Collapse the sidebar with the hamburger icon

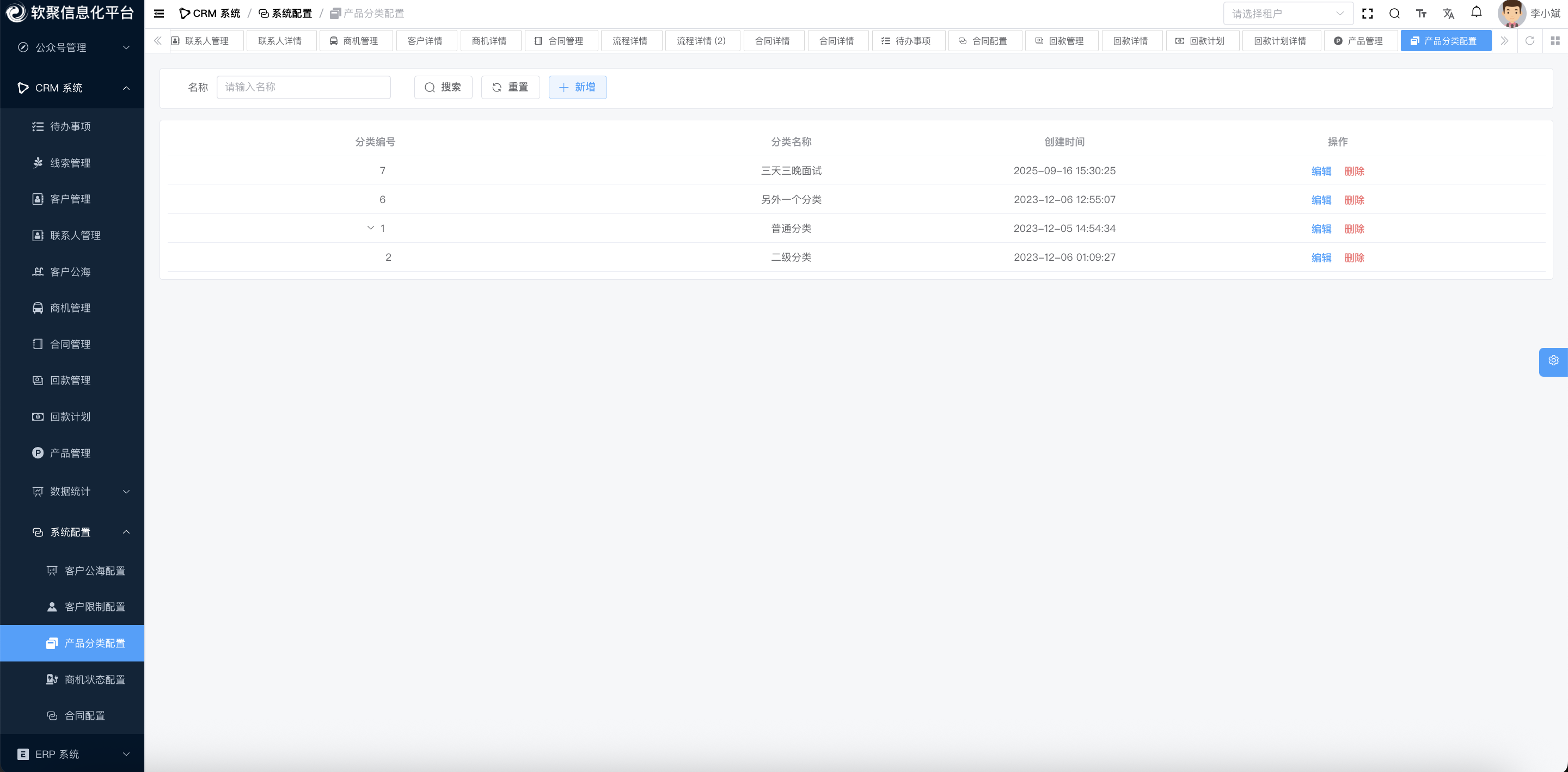159,14
